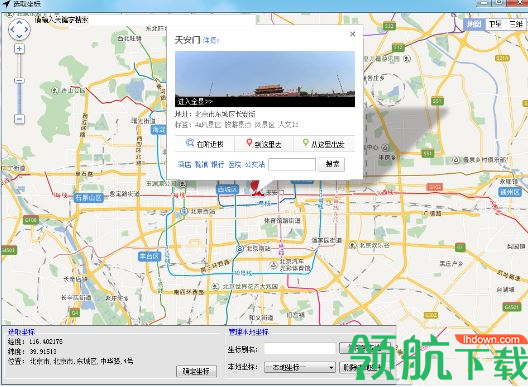528x387 pixels.
Task: Click the app arrow icon in the title bar
Action: pyautogui.click(x=6, y=4)
